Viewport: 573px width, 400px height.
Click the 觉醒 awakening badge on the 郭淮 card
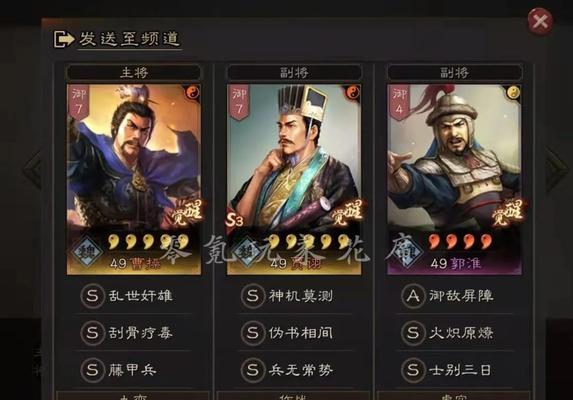point(508,212)
